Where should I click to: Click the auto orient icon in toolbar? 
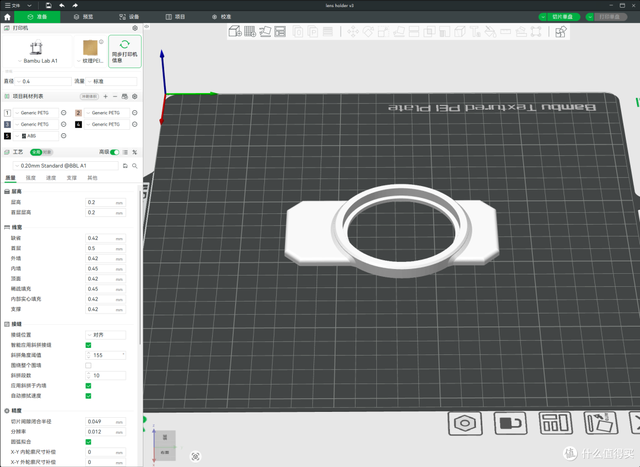tap(265, 31)
